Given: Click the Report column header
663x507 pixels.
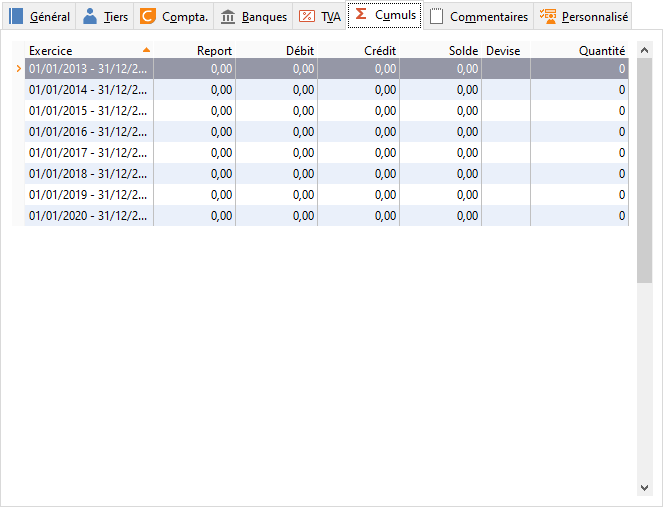Looking at the screenshot, I should pos(195,51).
